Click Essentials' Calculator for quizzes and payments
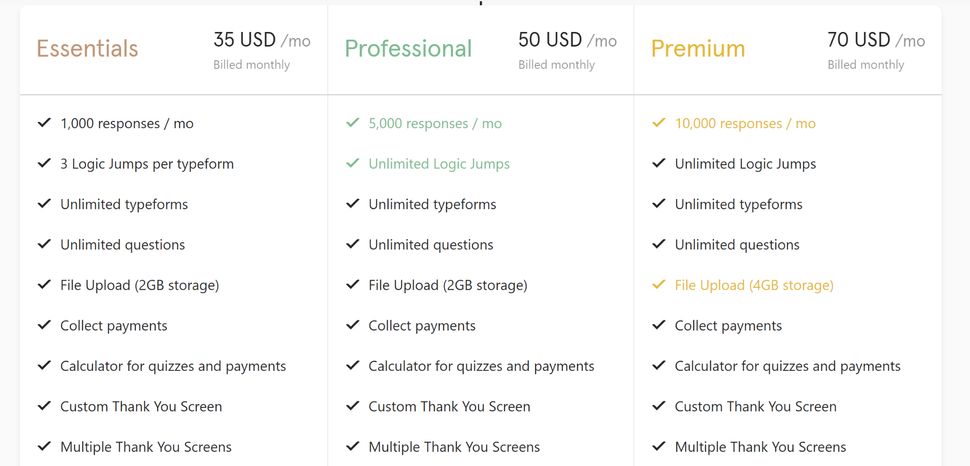The width and height of the screenshot is (970, 466). click(173, 366)
